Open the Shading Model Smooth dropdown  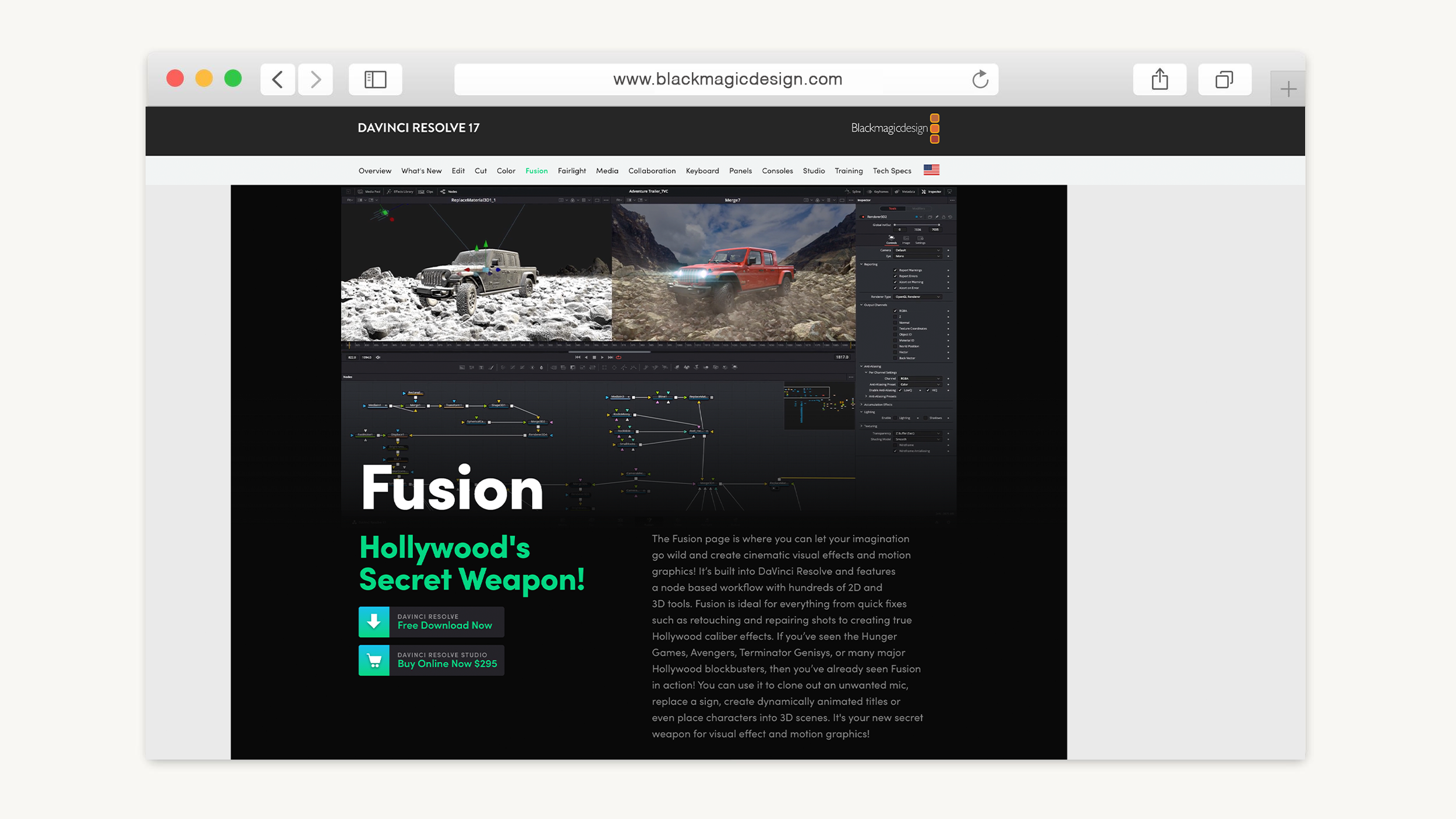point(918,439)
